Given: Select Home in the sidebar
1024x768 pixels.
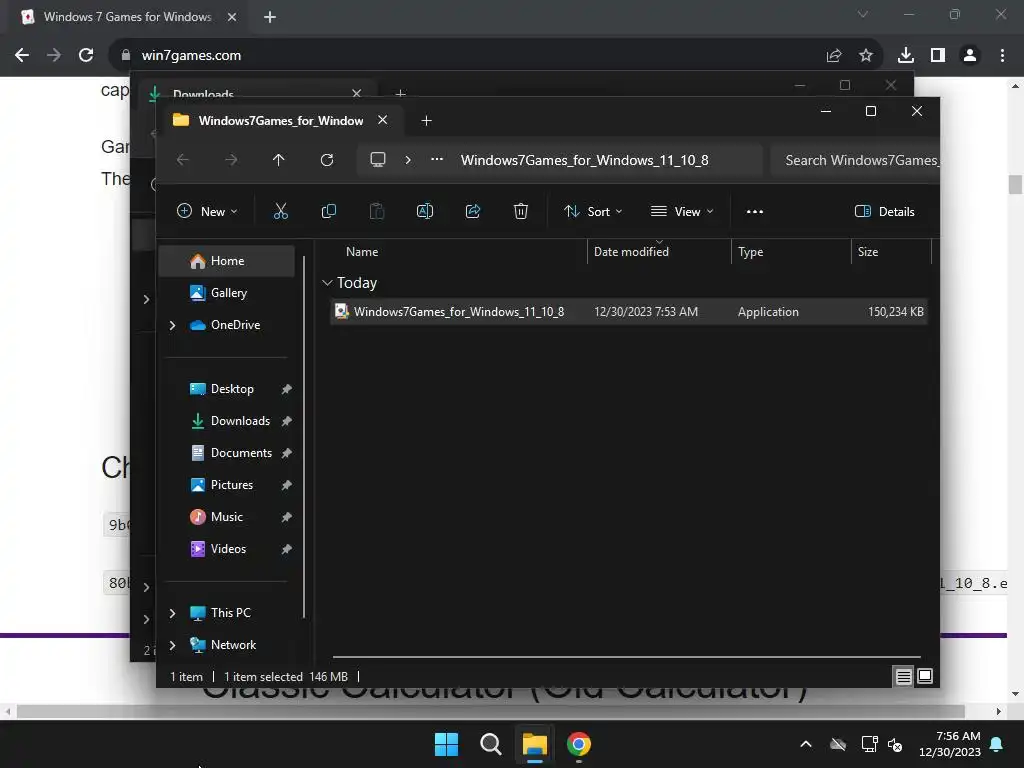Looking at the screenshot, I should click(227, 261).
